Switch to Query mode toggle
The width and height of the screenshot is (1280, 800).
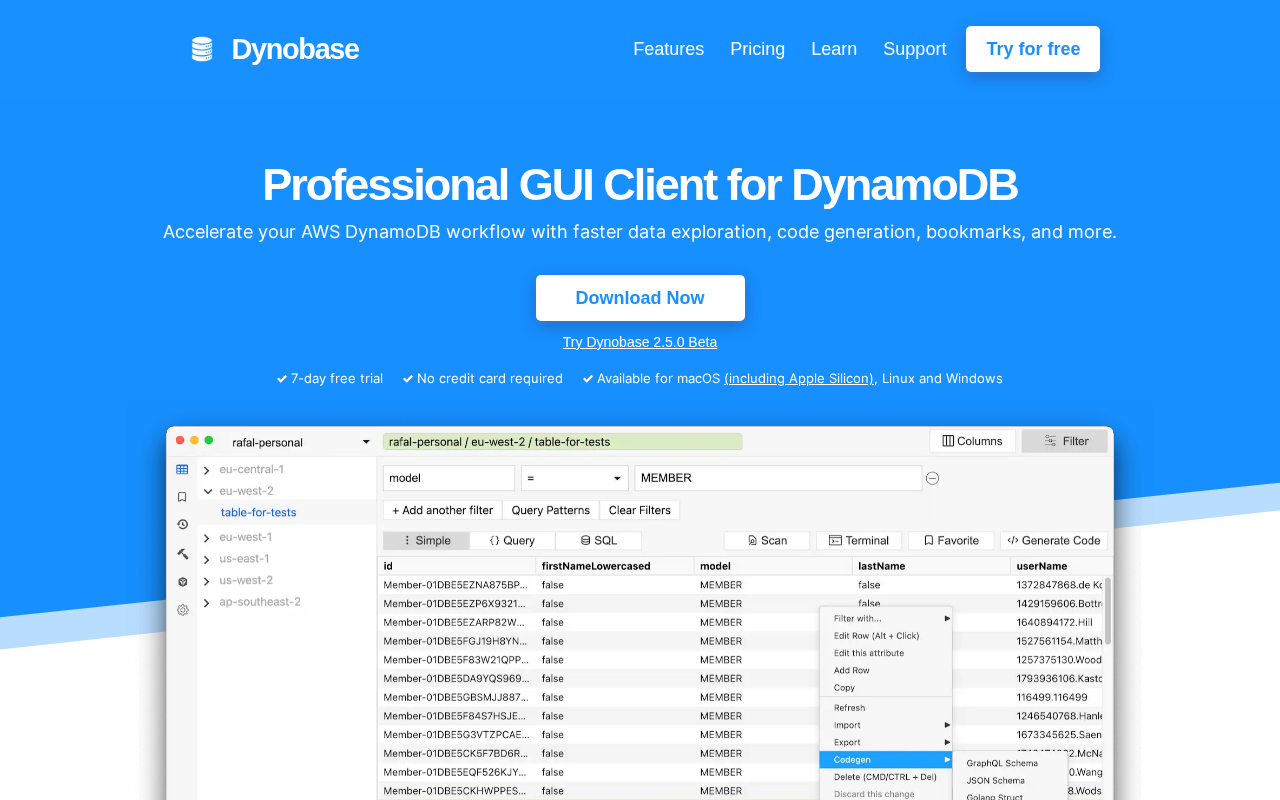pyautogui.click(x=512, y=540)
